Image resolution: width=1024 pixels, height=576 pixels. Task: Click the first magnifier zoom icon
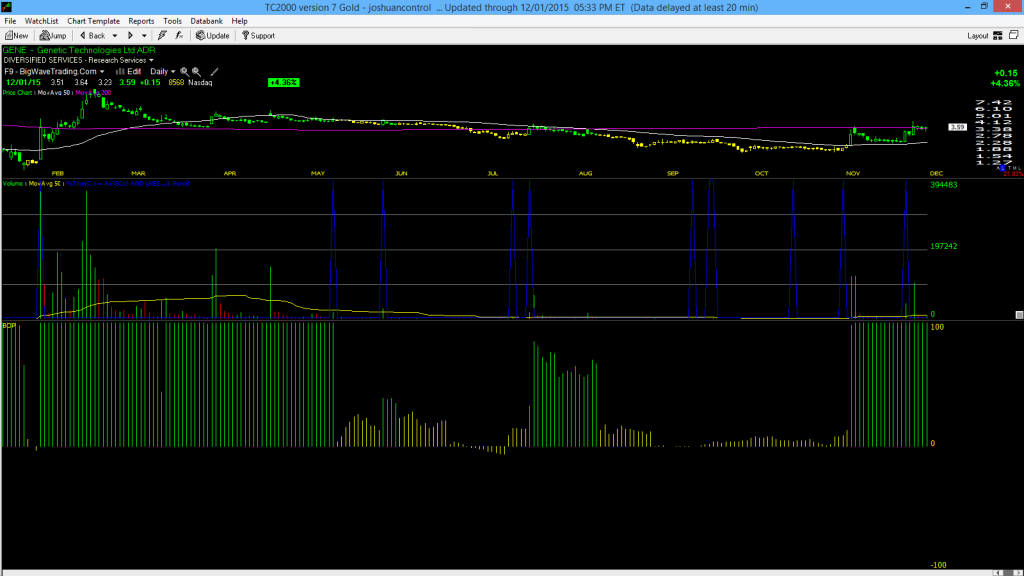coord(185,72)
